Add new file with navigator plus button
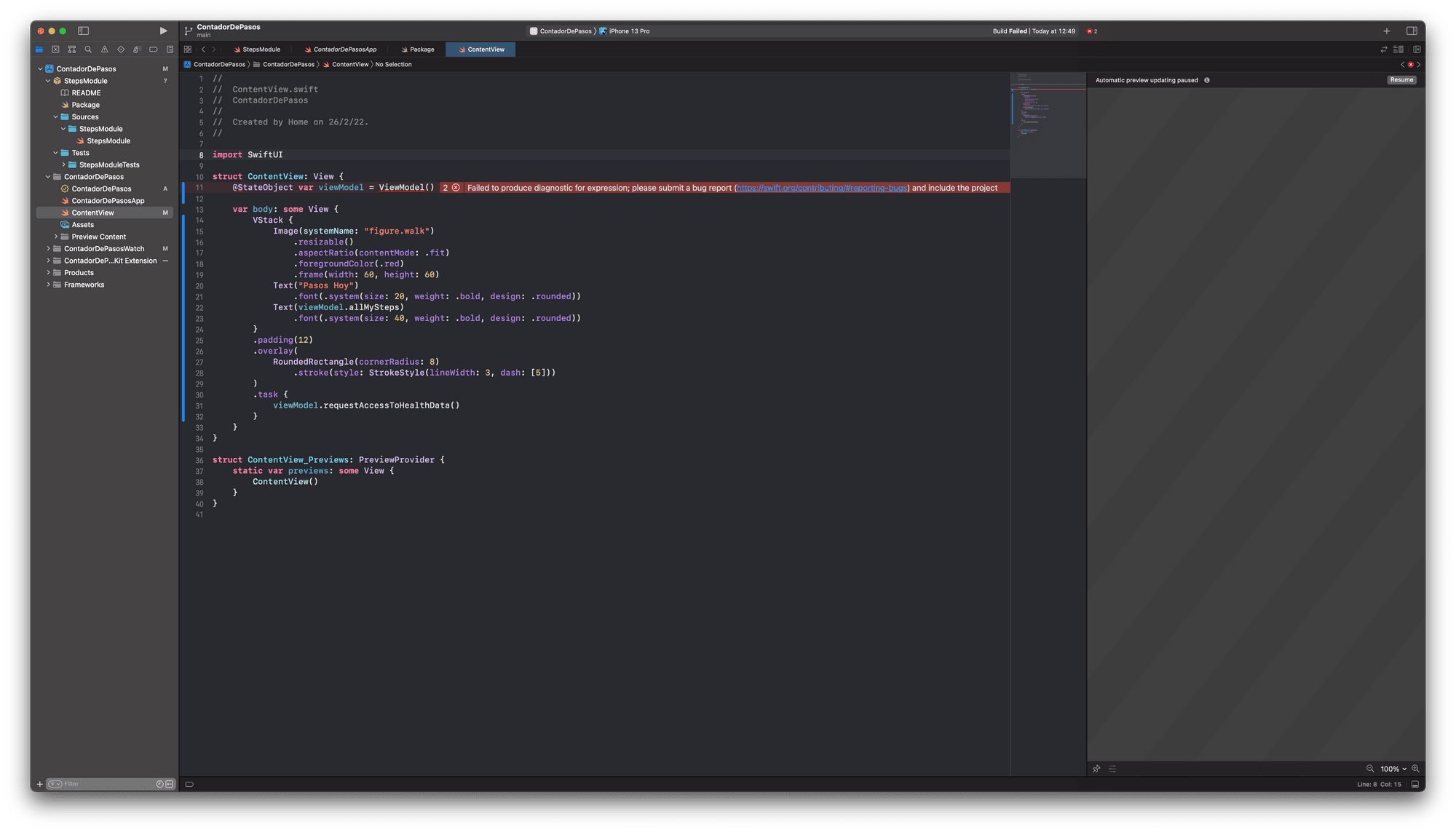Screen dimensions: 1456x832 [40, 784]
